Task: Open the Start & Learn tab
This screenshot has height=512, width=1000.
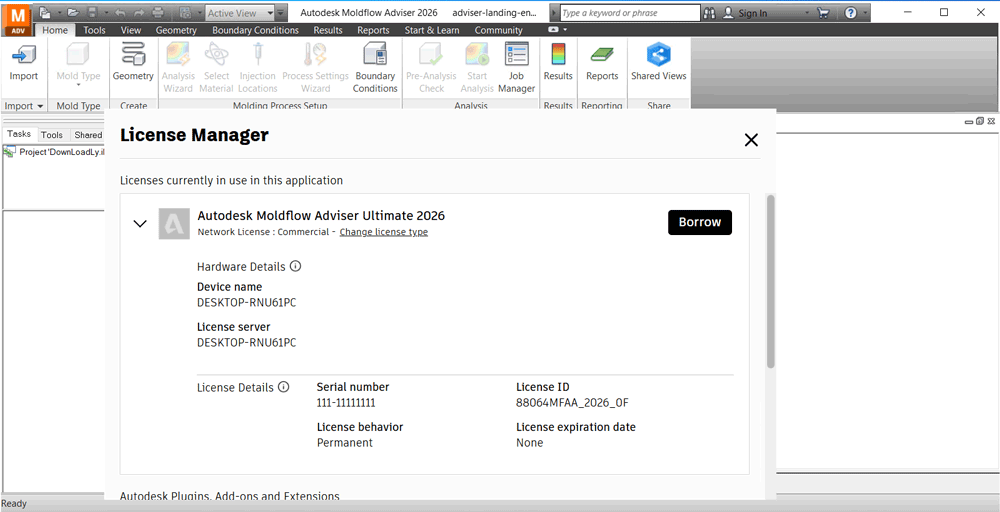Action: pos(432,30)
